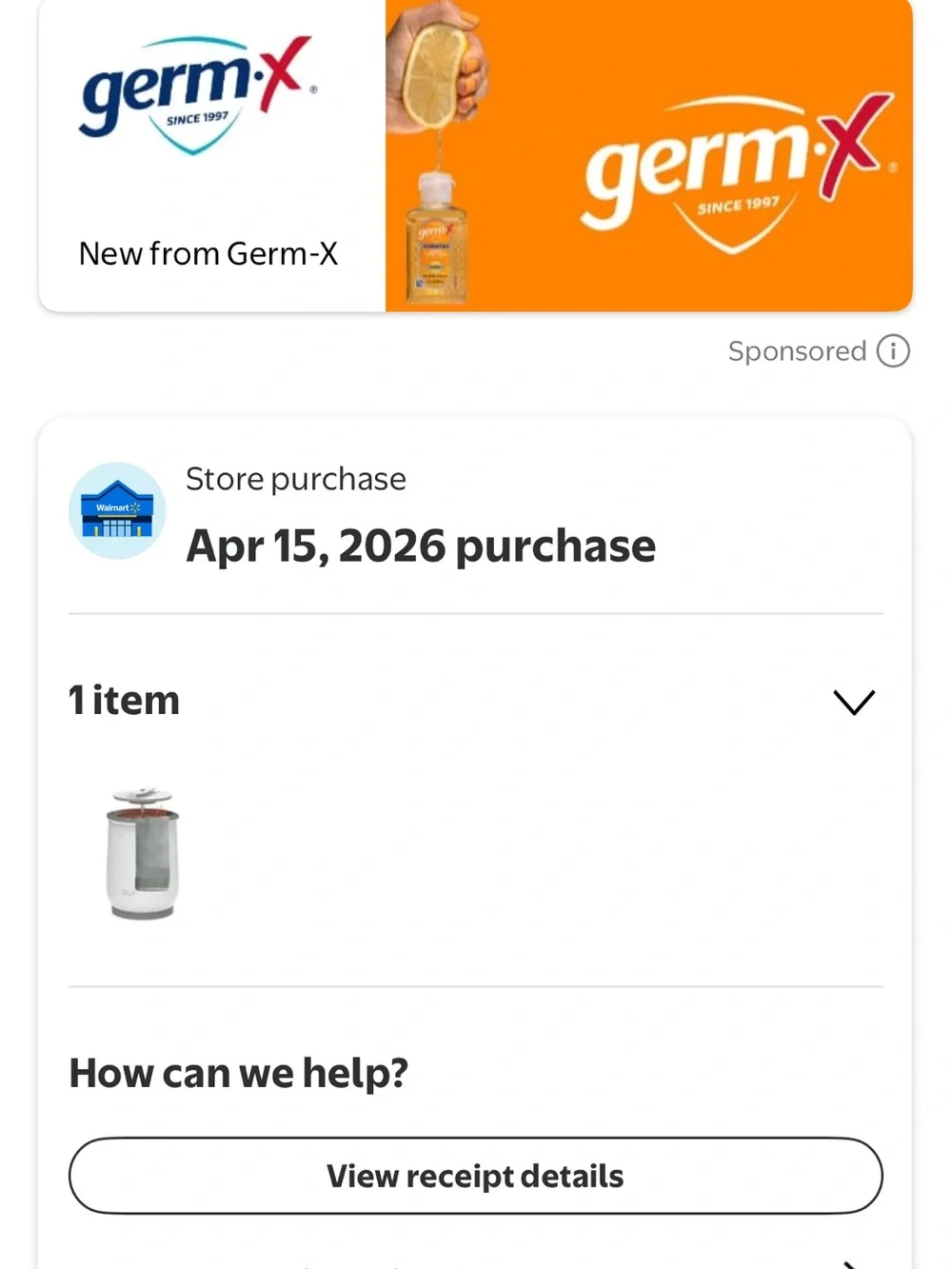Click the 'Sponsored' label
The height and width of the screenshot is (1269, 952).
coord(797,351)
